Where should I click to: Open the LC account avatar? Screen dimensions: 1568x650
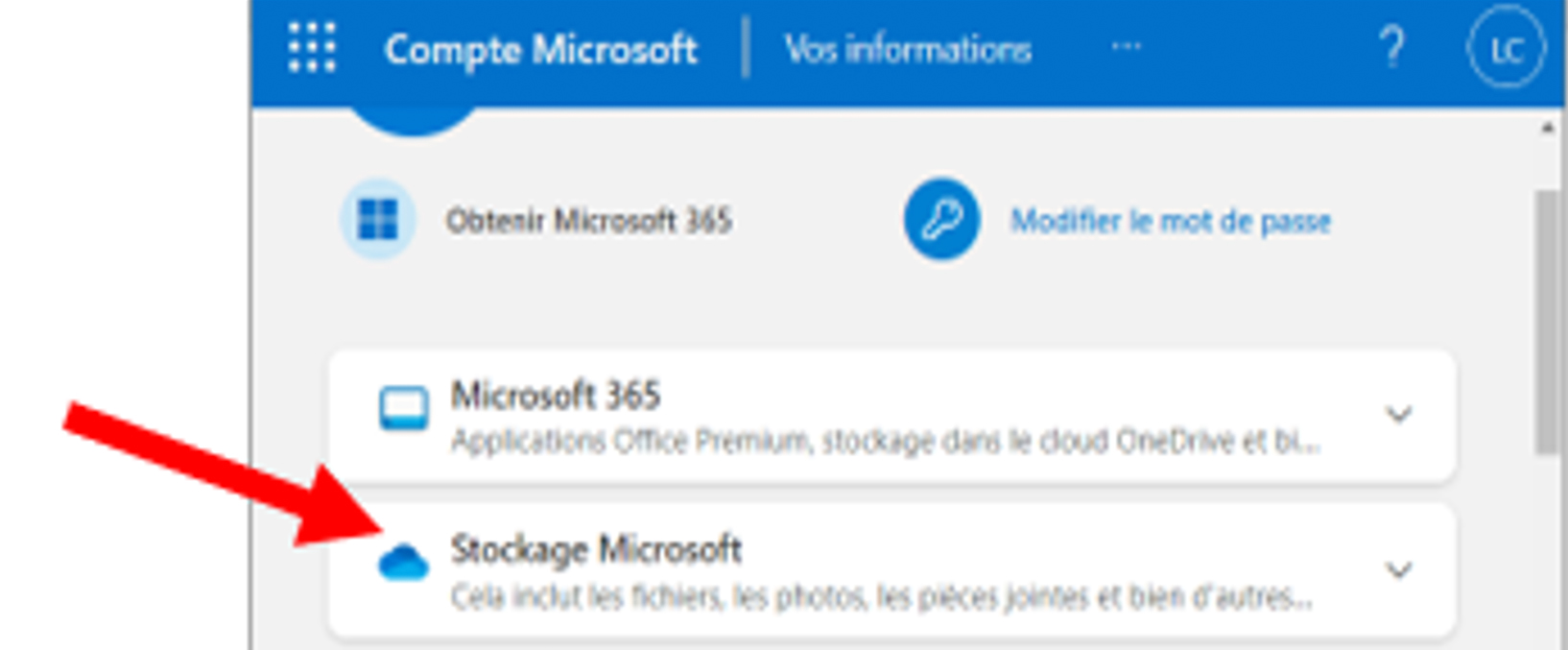click(x=1506, y=49)
